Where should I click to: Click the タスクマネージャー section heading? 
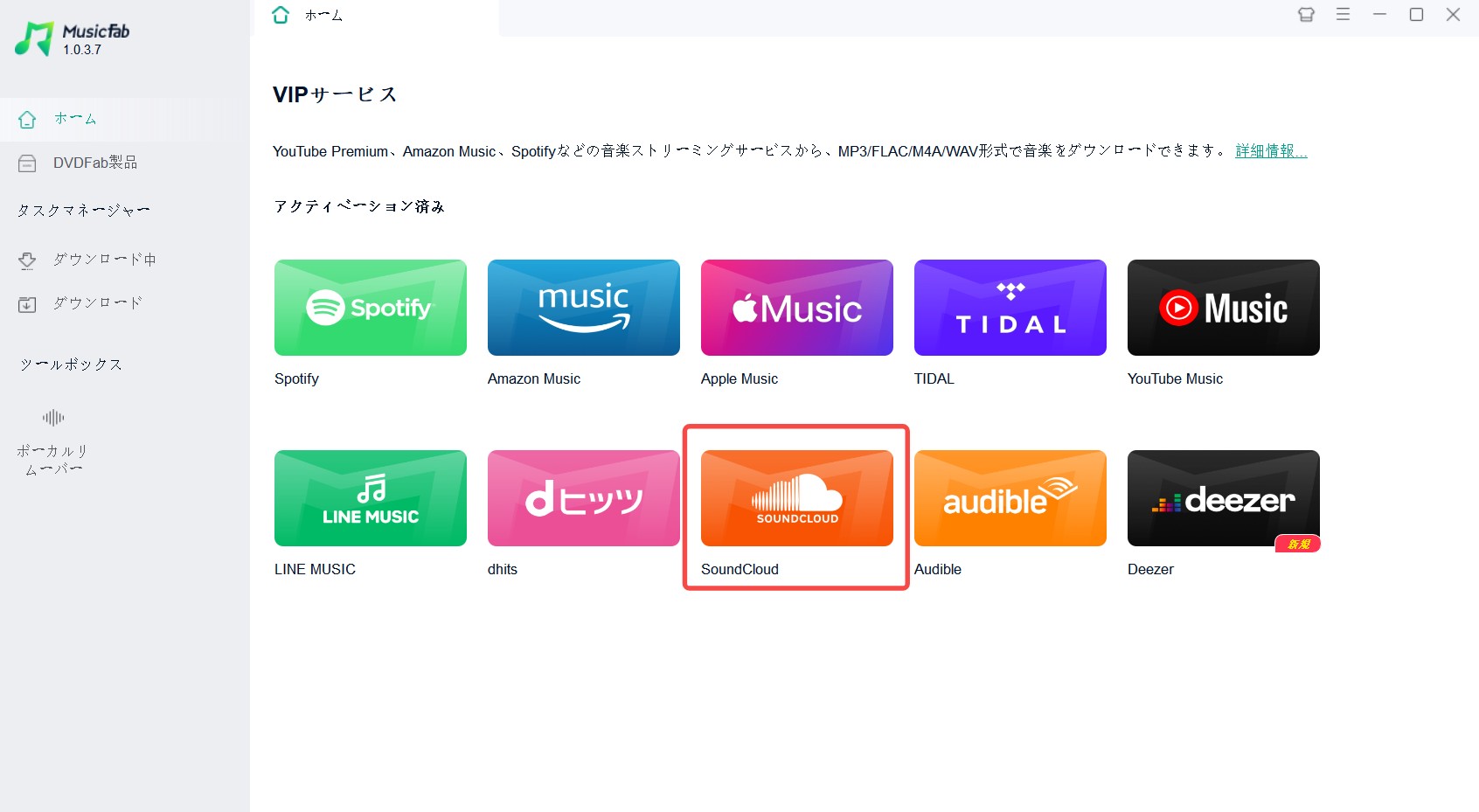84,211
